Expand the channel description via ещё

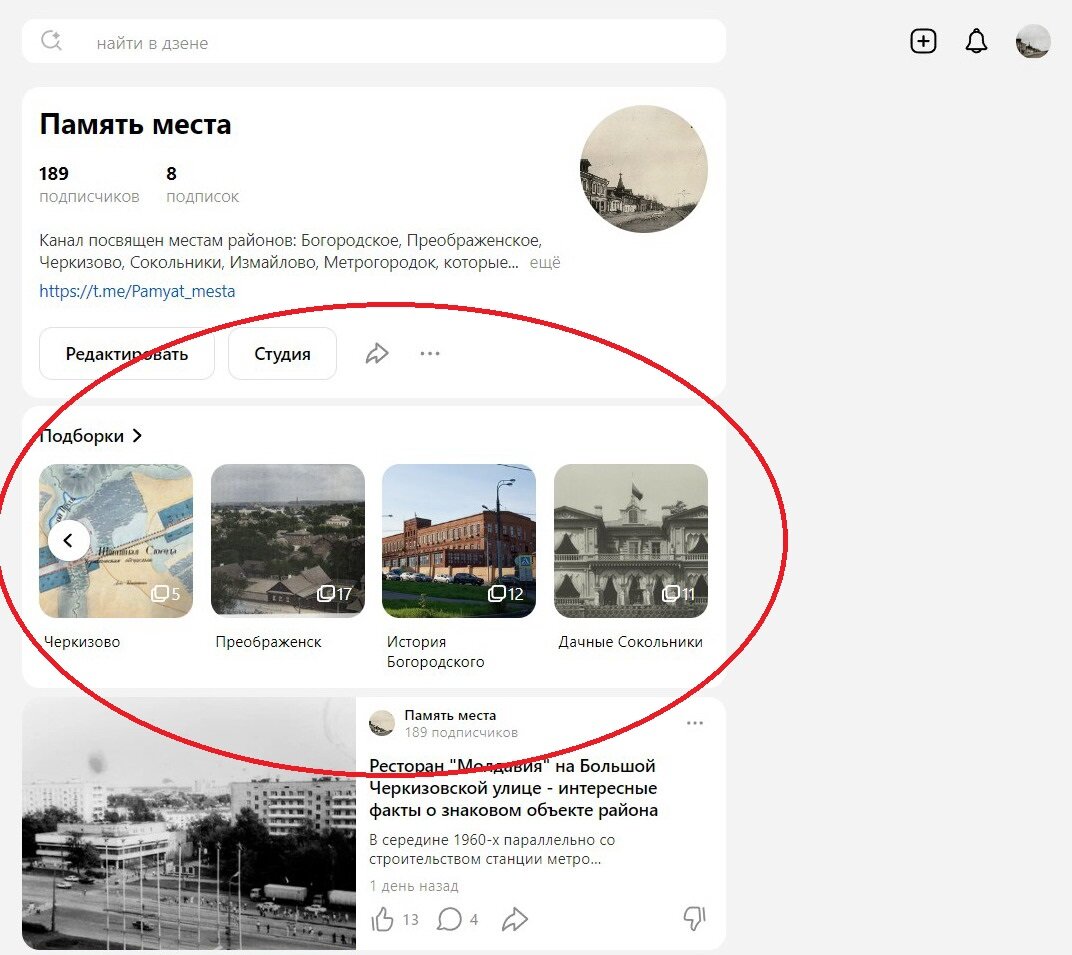(546, 262)
